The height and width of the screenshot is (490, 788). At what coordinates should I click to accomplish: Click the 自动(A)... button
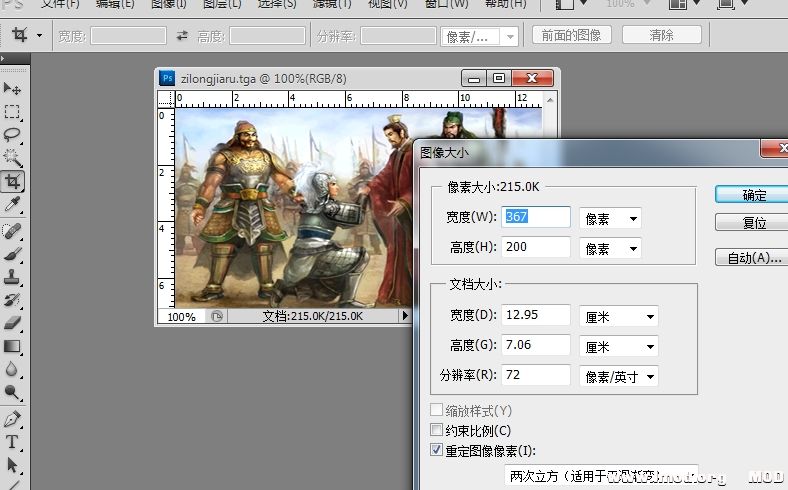[x=752, y=257]
